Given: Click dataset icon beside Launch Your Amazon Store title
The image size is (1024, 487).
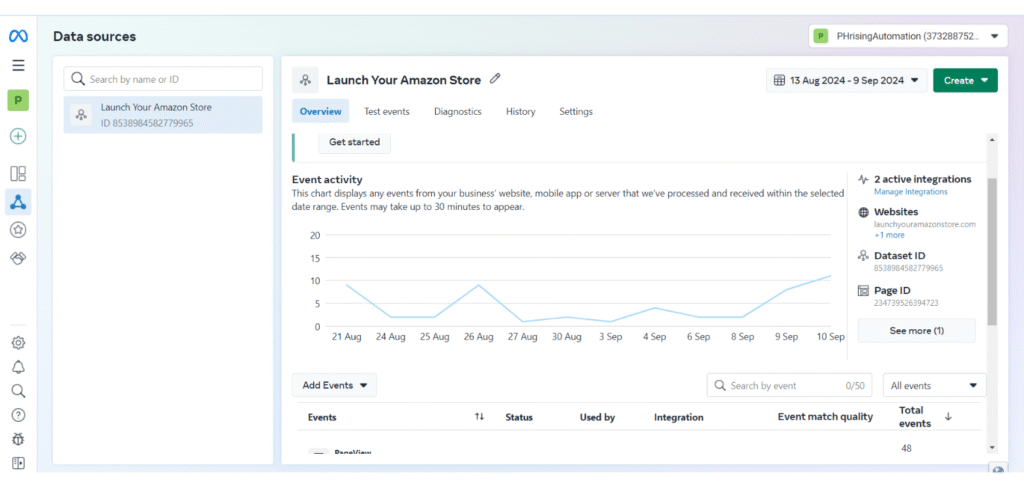Looking at the screenshot, I should click(x=305, y=80).
